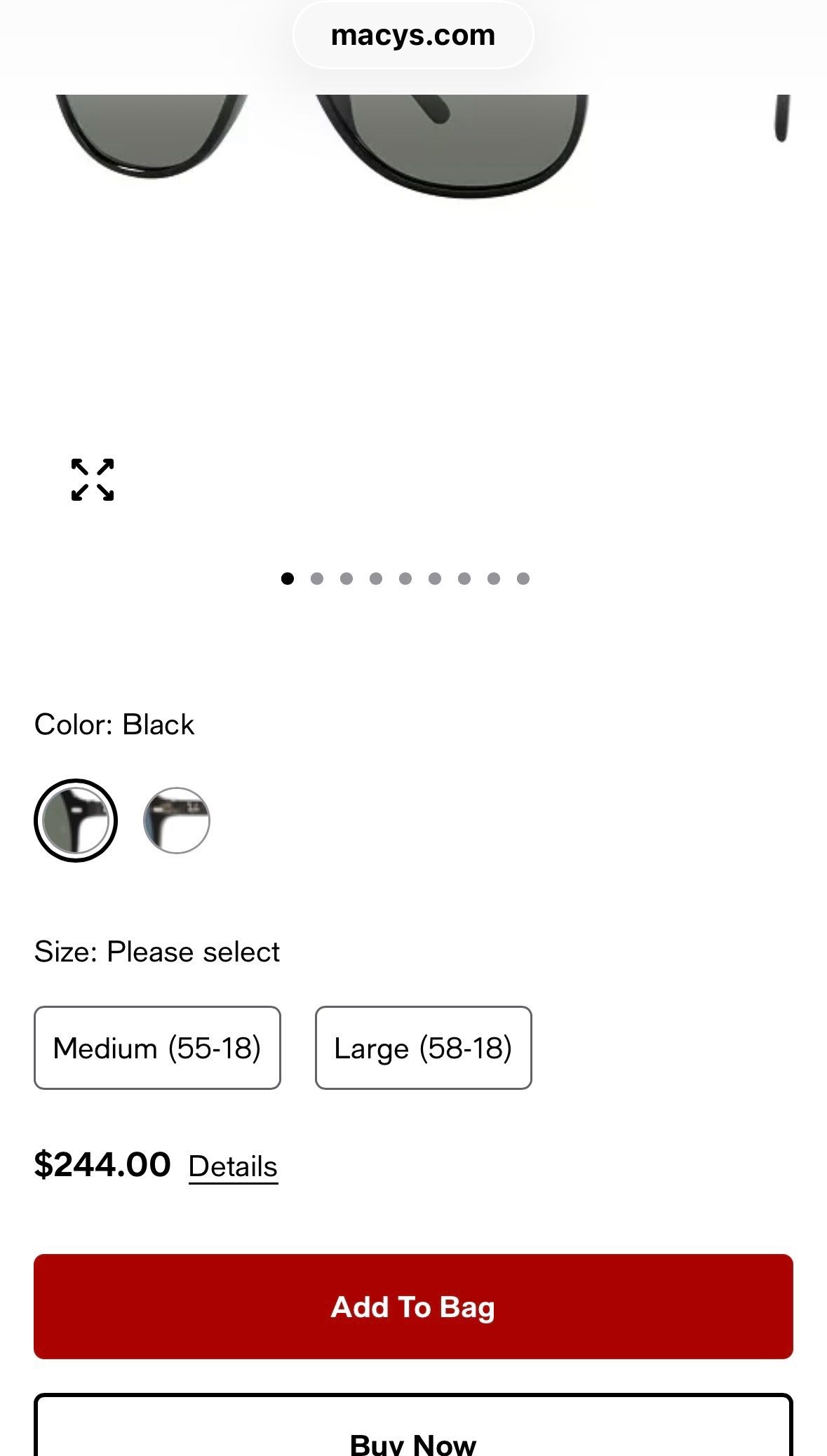This screenshot has height=1456, width=827.
Task: Select the third image pagination dot
Action: [347, 579]
